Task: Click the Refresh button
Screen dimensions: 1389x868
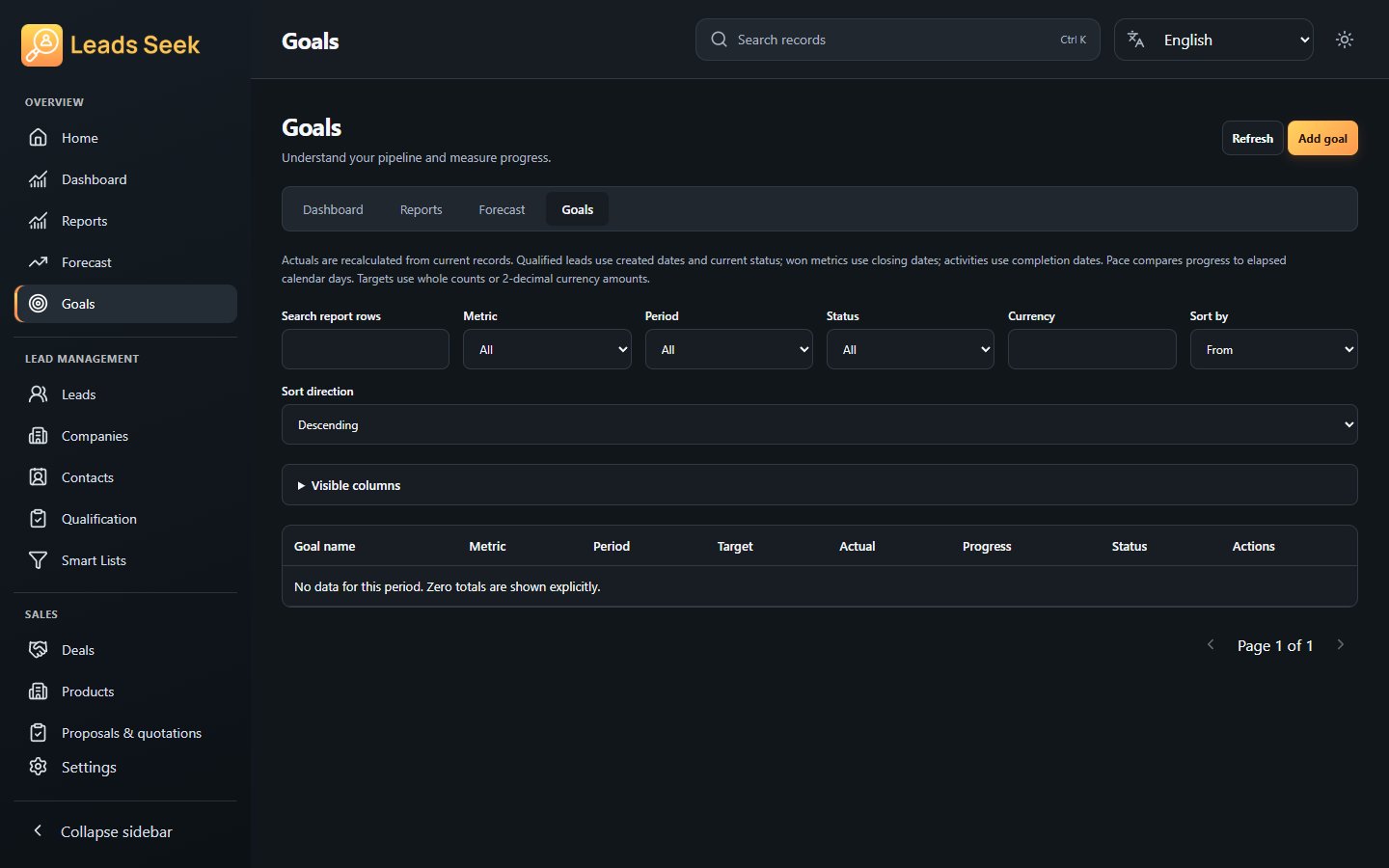Action: (x=1253, y=138)
